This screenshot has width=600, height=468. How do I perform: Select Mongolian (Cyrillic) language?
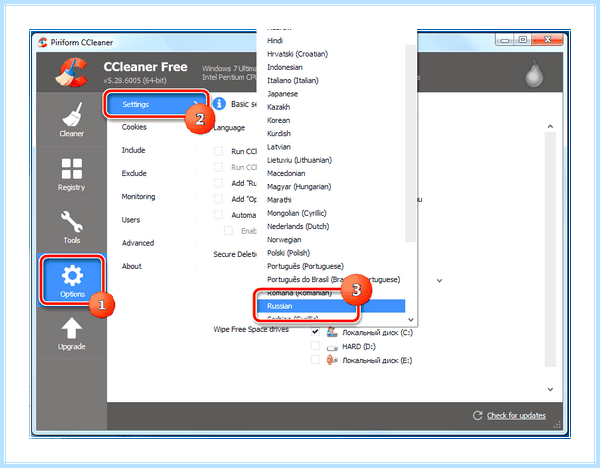pyautogui.click(x=297, y=213)
